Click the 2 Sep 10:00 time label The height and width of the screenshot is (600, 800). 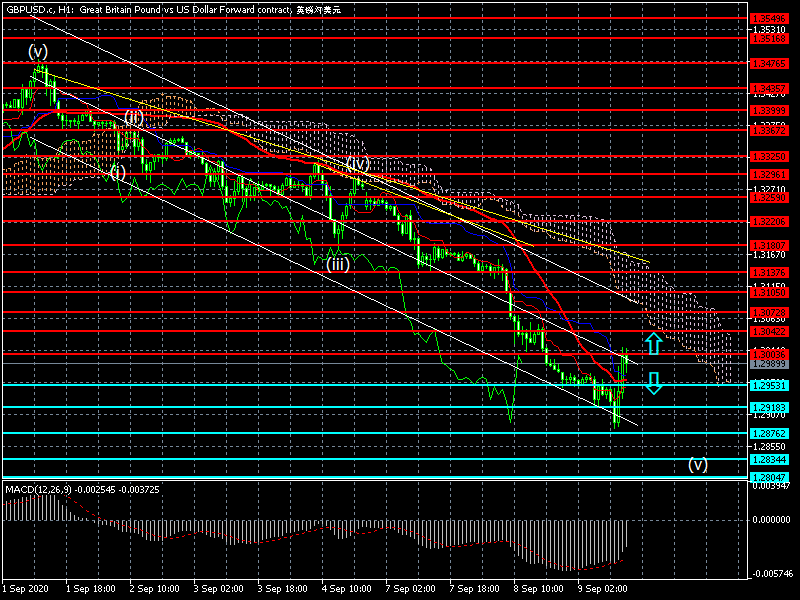(x=155, y=588)
